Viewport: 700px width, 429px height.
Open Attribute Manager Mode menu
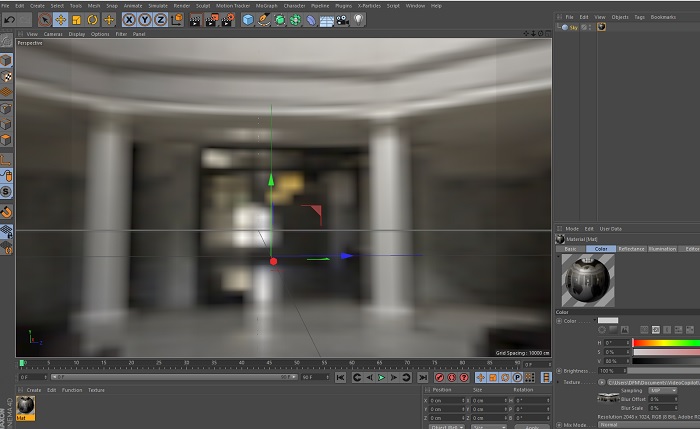click(572, 229)
